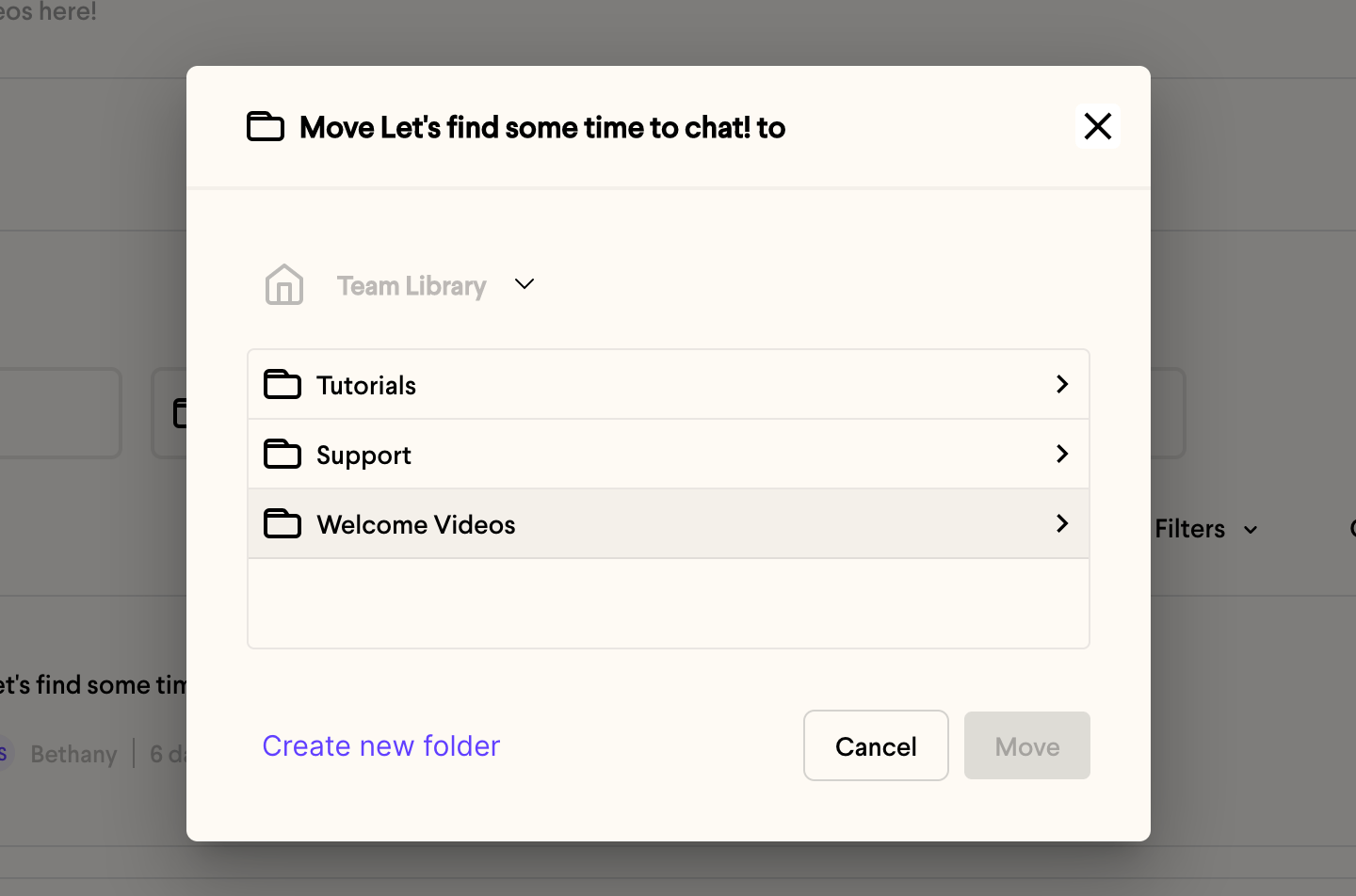Click the Support folder icon
Screen dimensions: 1356x896
pos(282,454)
